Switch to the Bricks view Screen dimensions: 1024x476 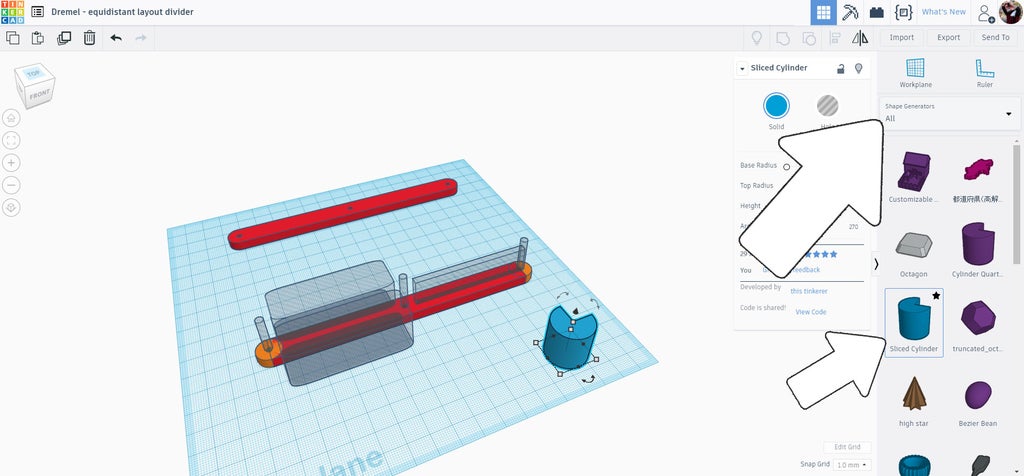(876, 12)
